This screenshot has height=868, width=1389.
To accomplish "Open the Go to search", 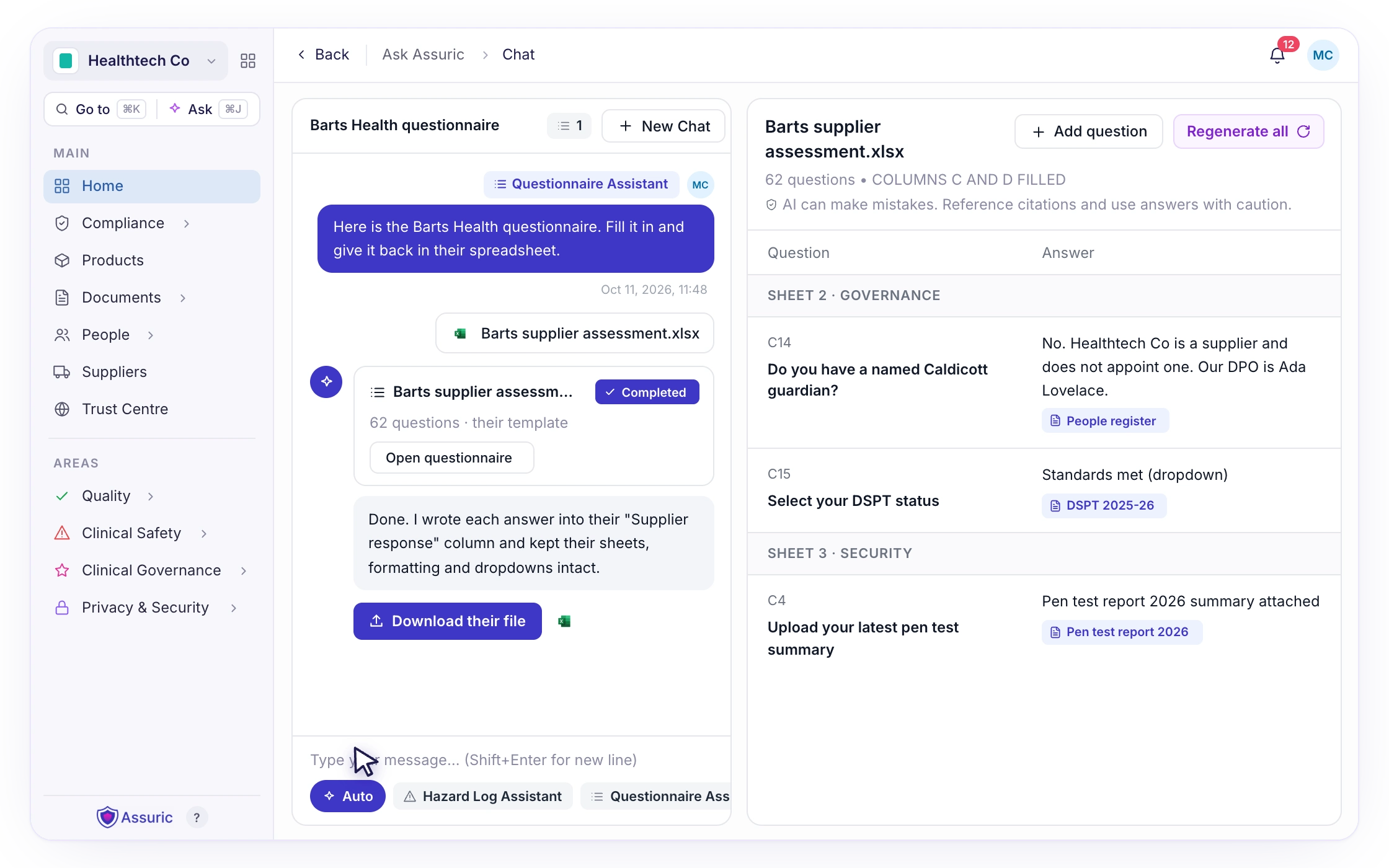I will (101, 109).
